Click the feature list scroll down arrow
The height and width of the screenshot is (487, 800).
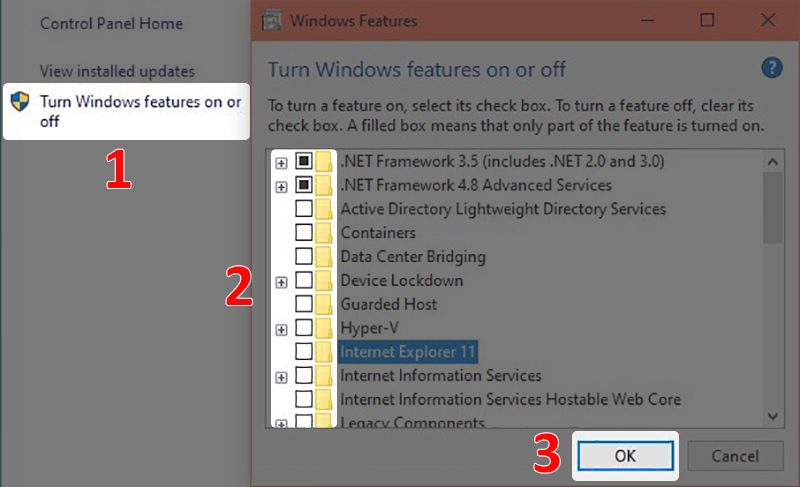click(773, 415)
